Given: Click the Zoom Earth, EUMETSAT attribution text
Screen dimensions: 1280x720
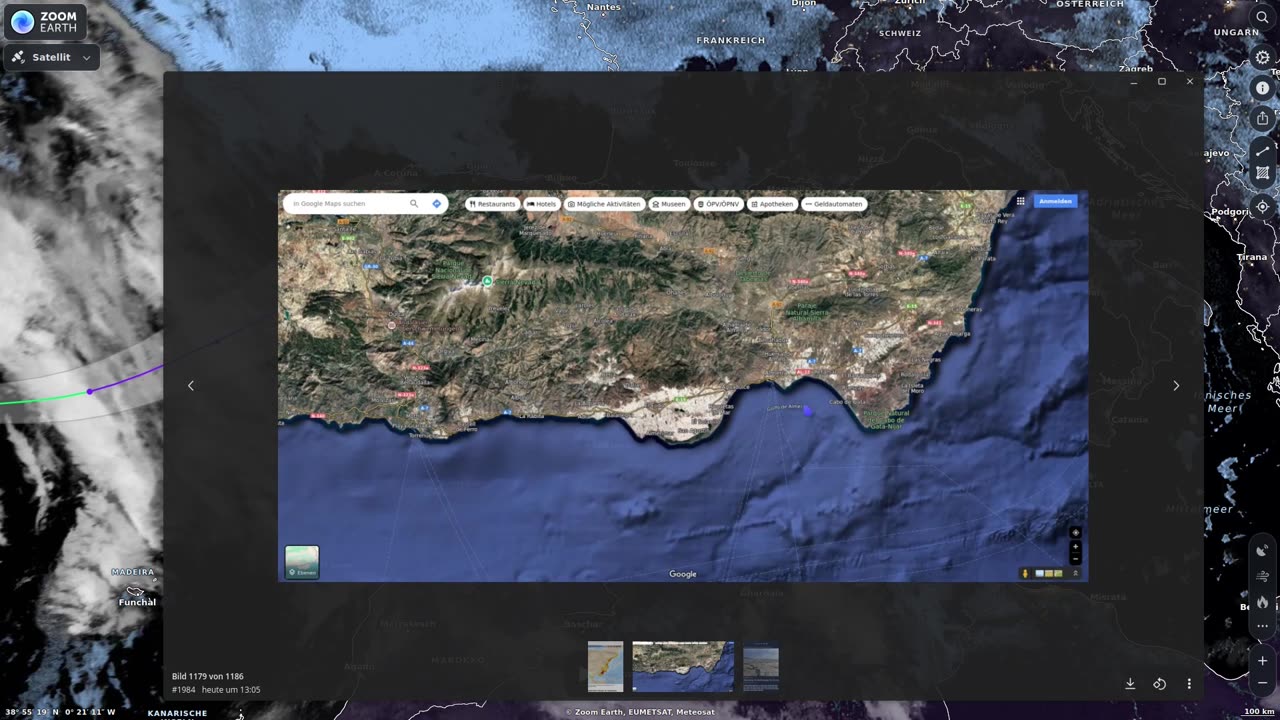Looking at the screenshot, I should pyautogui.click(x=640, y=712).
